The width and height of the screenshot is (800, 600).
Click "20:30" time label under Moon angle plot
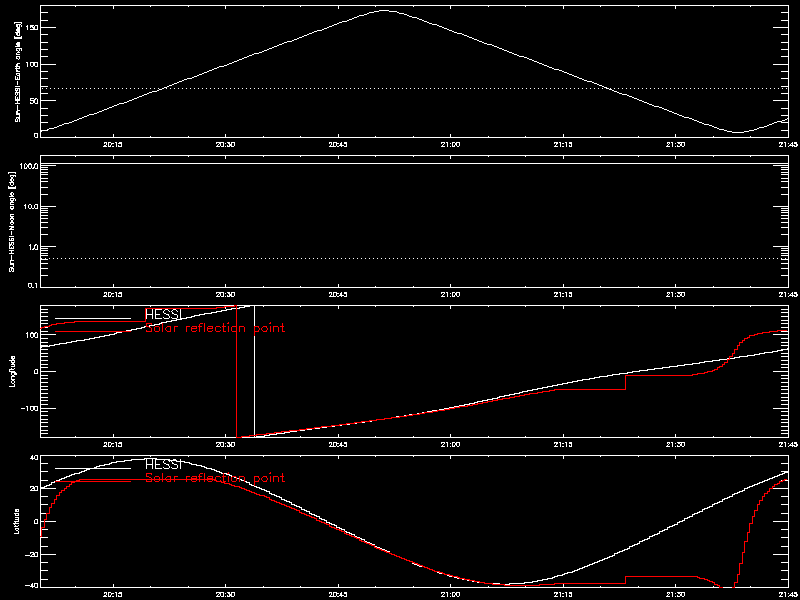pos(225,295)
